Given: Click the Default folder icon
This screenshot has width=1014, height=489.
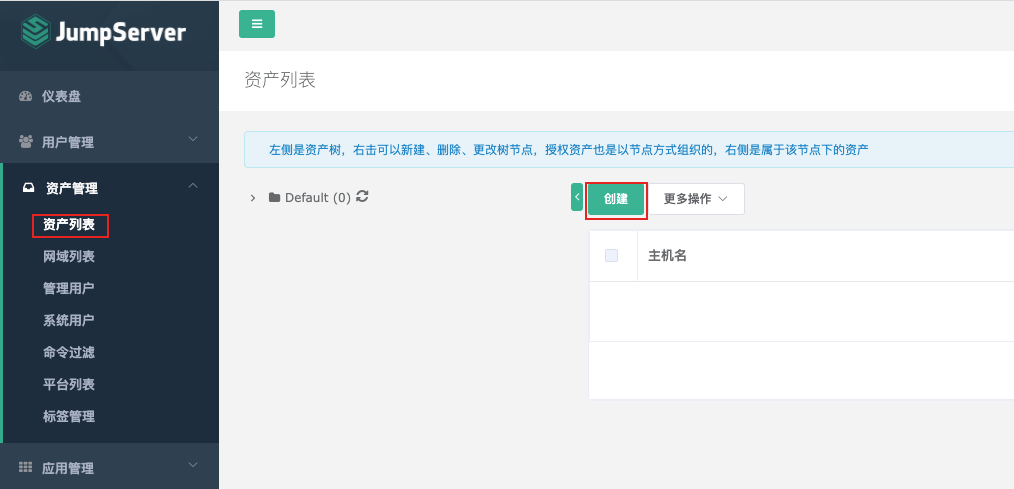Looking at the screenshot, I should pyautogui.click(x=274, y=197).
